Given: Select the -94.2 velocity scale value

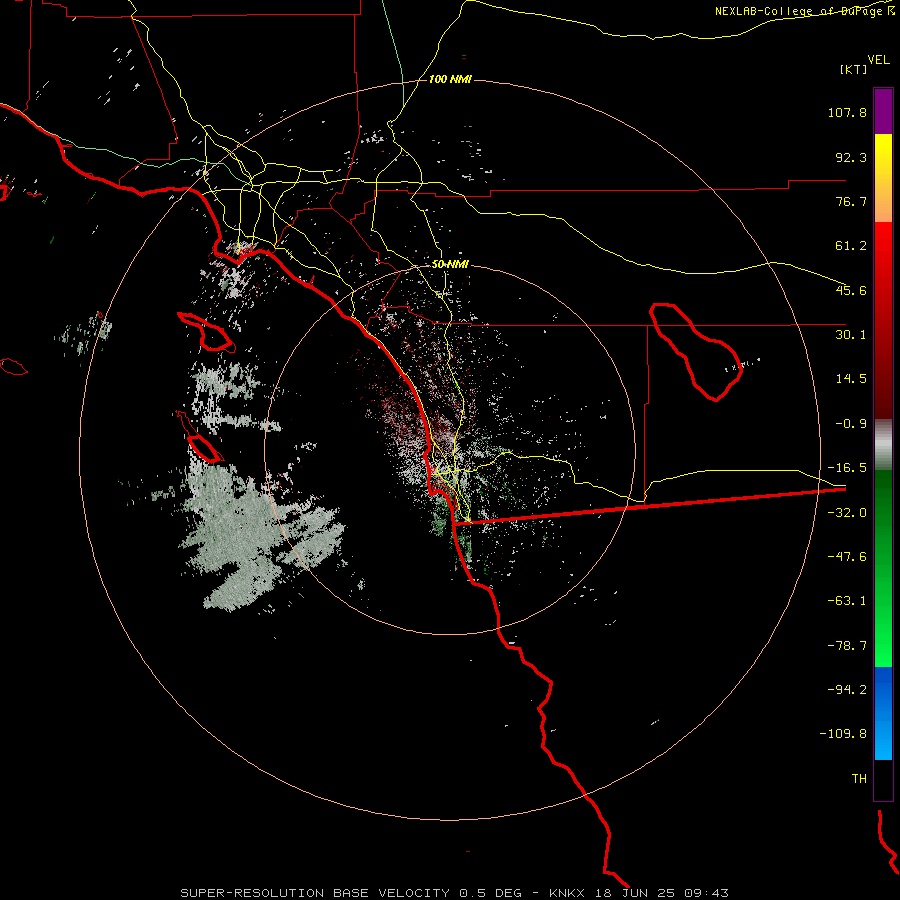Looking at the screenshot, I should click(847, 689).
